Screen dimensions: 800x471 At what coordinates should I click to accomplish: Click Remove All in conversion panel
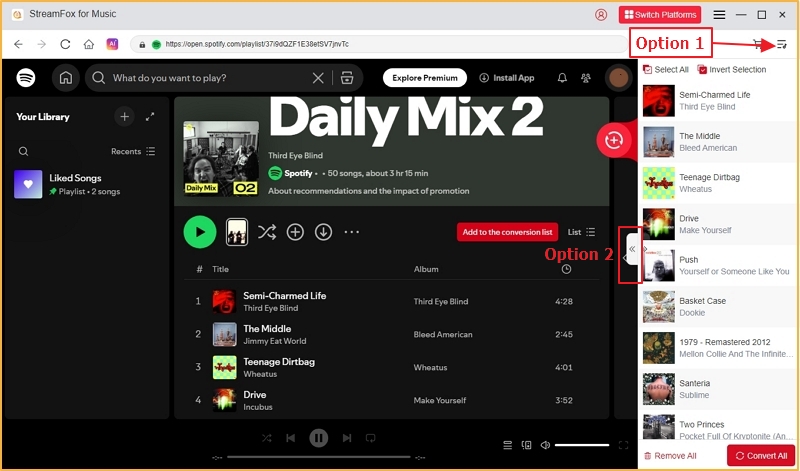[x=670, y=456]
